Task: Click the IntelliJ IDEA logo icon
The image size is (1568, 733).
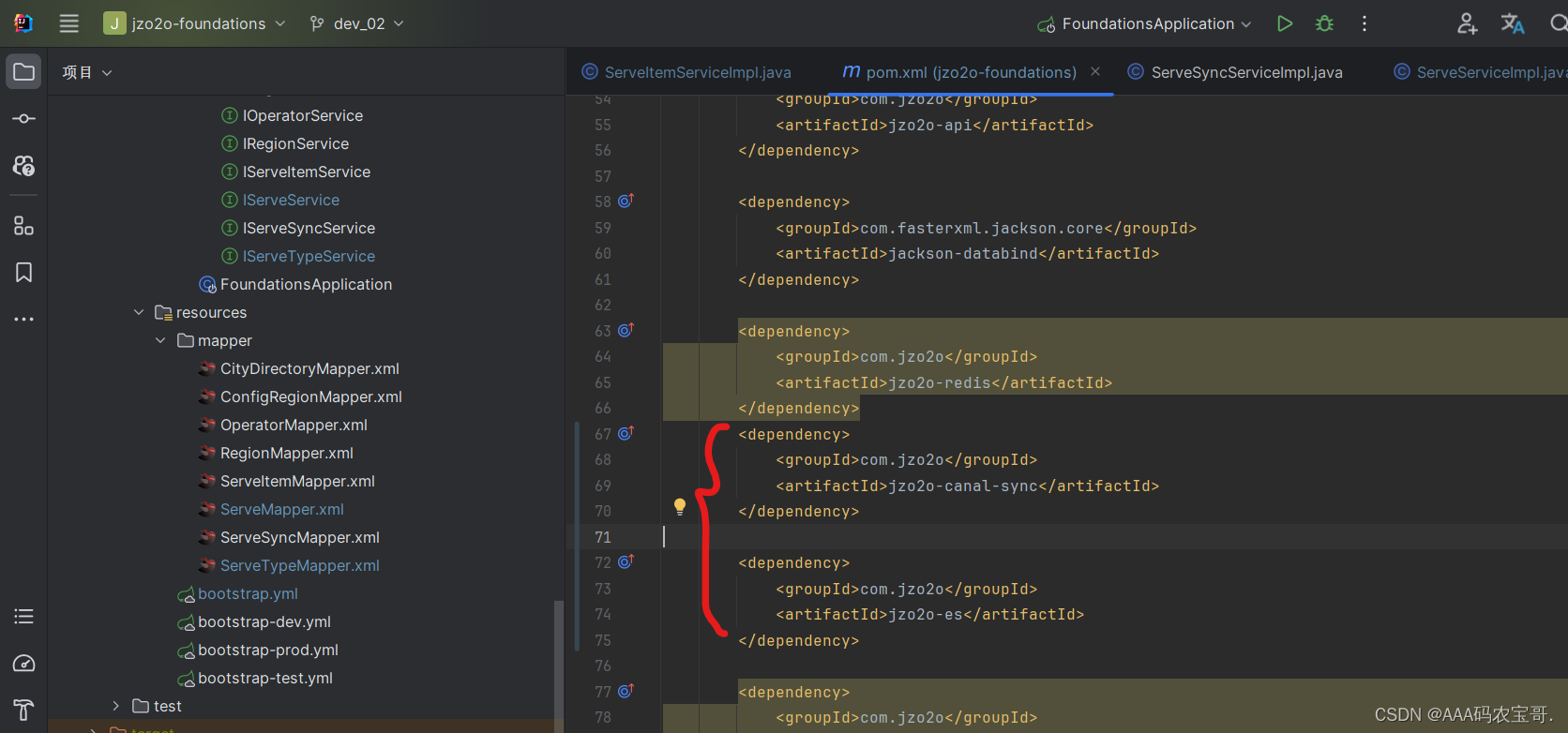Action: (x=23, y=23)
